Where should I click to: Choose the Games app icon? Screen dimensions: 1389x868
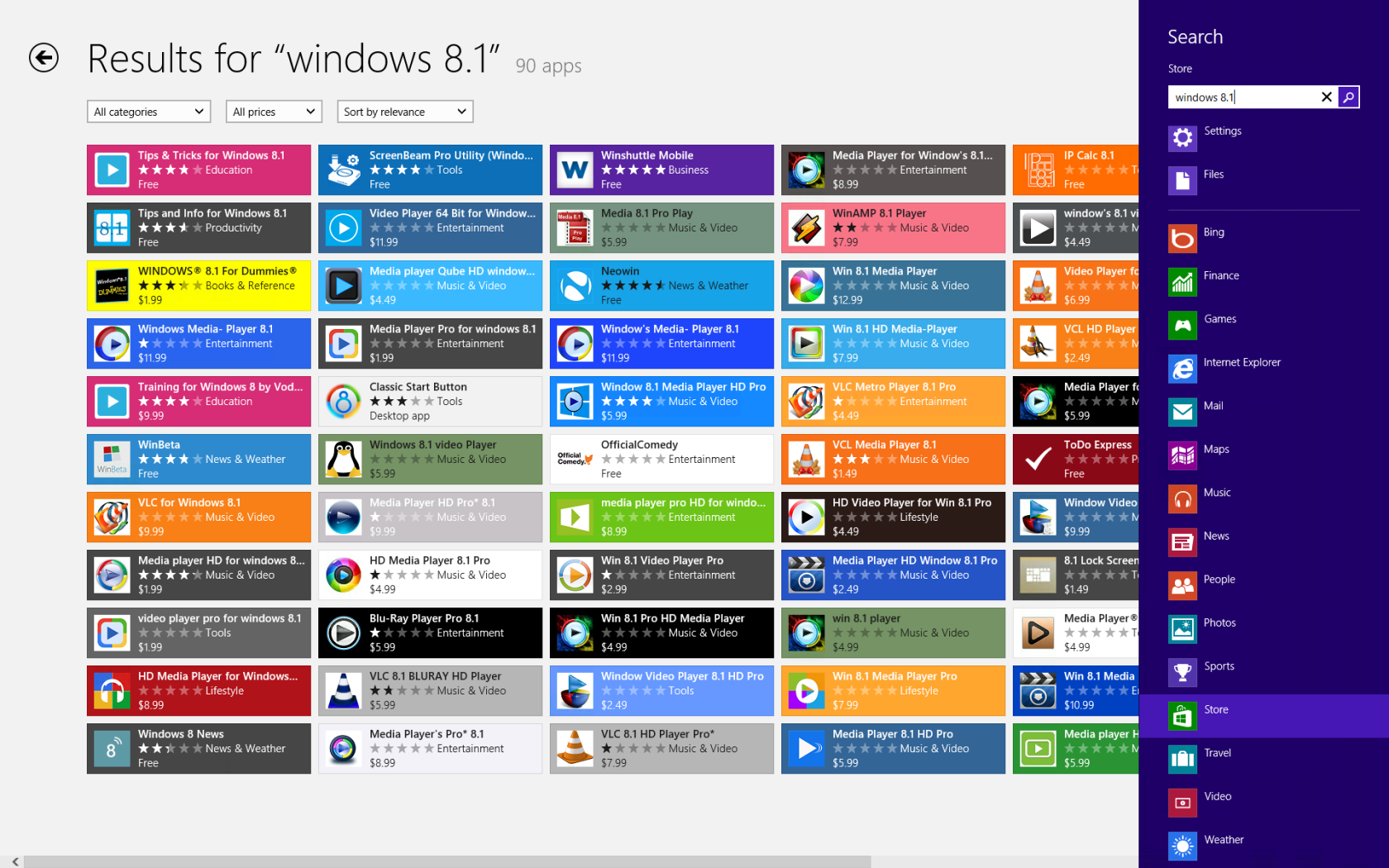tap(1182, 325)
